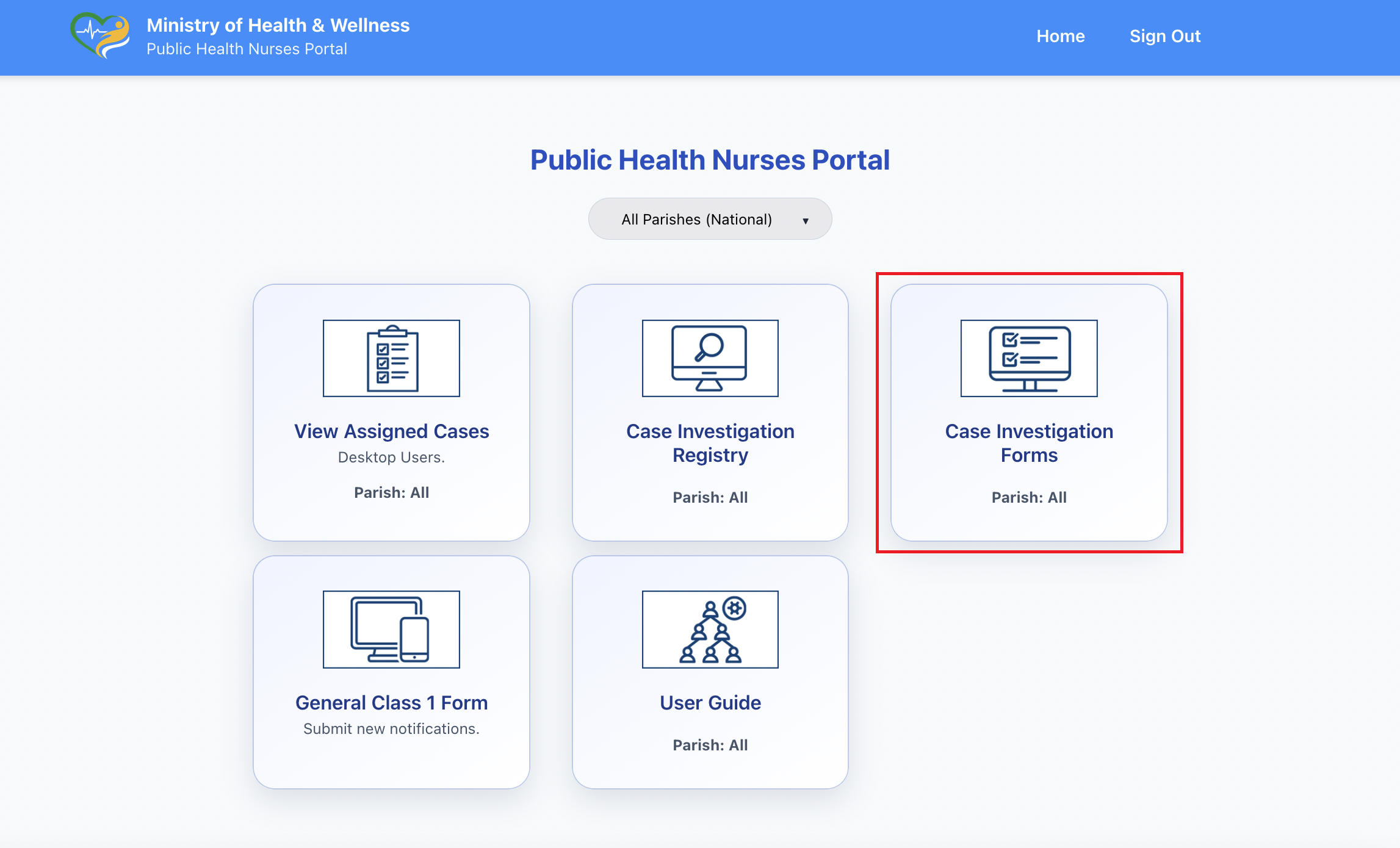The height and width of the screenshot is (848, 1400).
Task: Open Case Investigation Forms title
Action: (x=1029, y=443)
